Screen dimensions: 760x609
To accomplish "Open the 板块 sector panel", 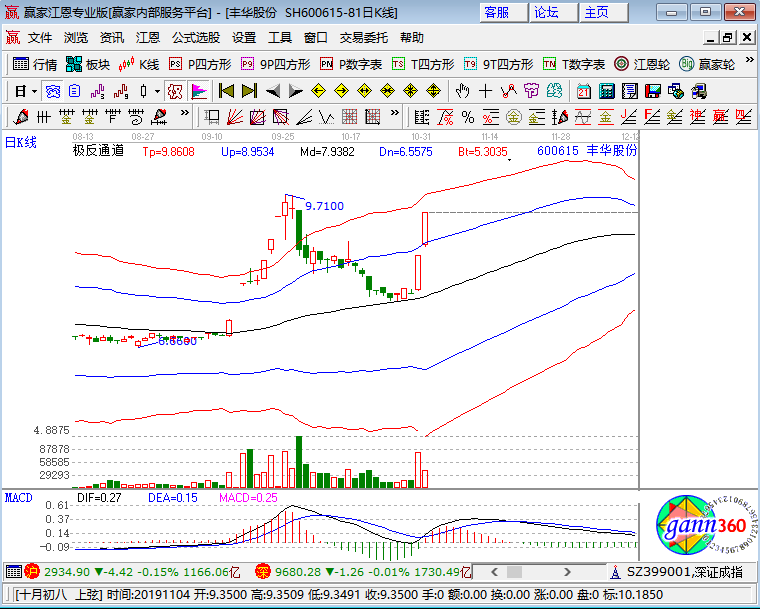I will coord(88,64).
